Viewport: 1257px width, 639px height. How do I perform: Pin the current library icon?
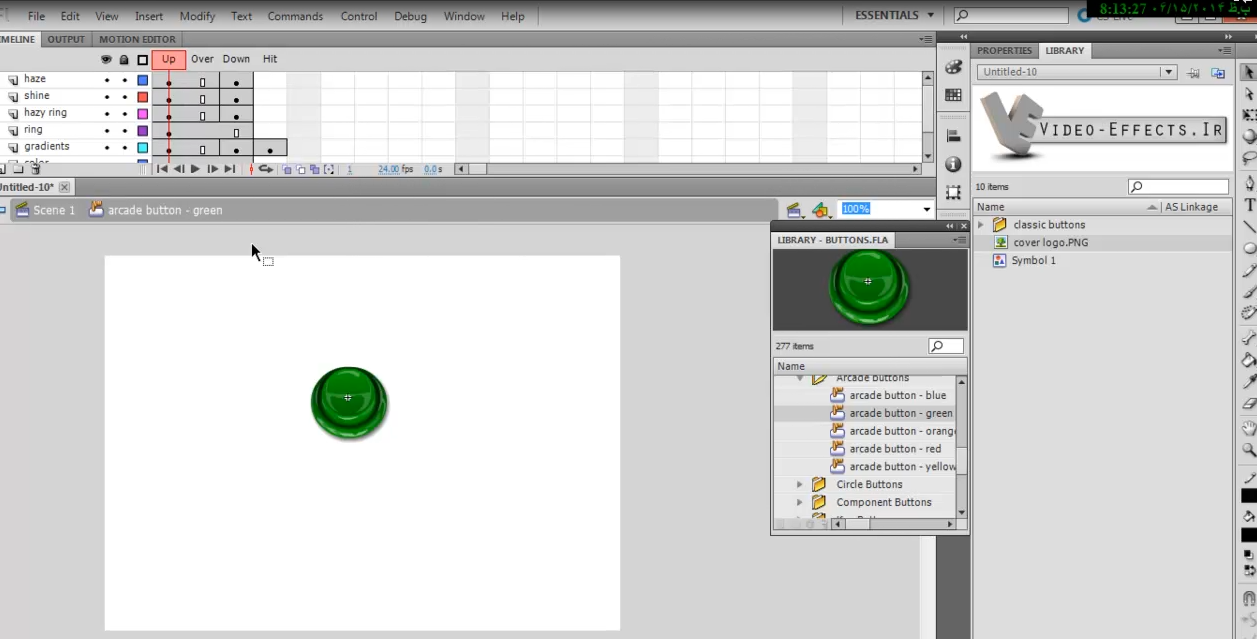(x=1193, y=73)
